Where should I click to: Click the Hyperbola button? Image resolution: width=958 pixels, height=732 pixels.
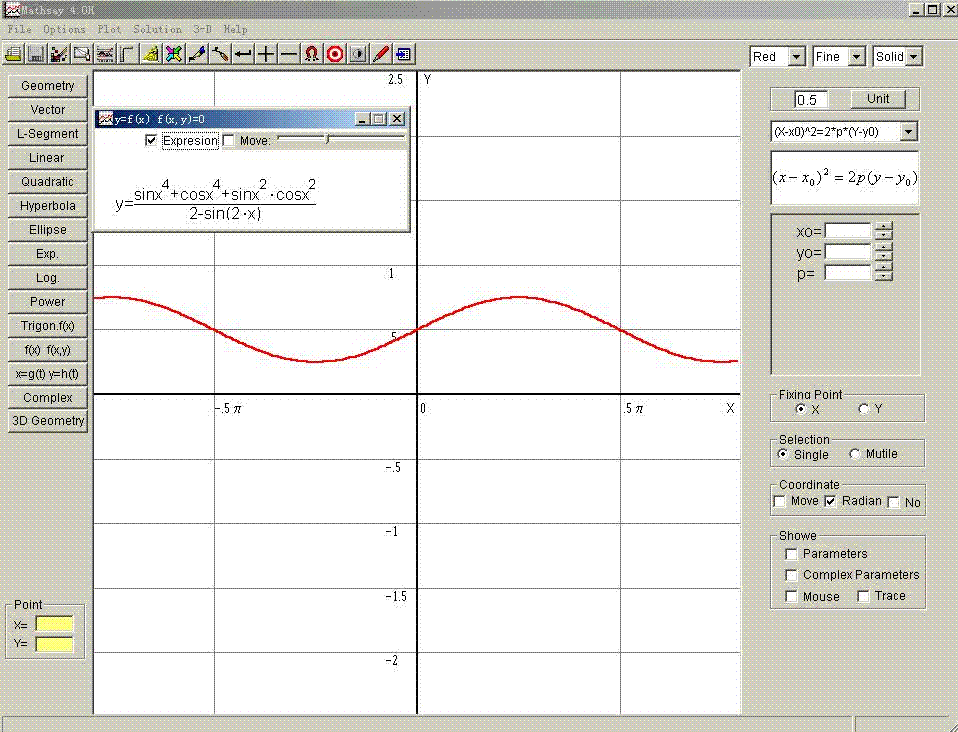(x=48, y=206)
